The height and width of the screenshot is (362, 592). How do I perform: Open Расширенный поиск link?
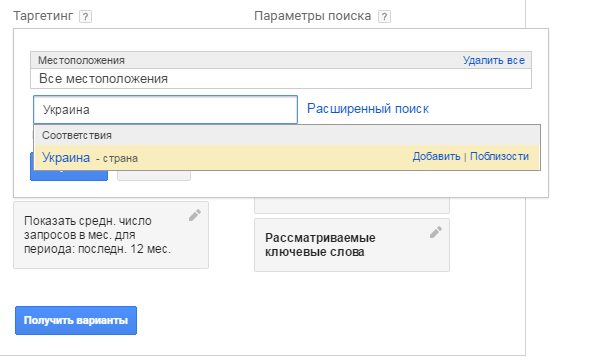pos(368,109)
